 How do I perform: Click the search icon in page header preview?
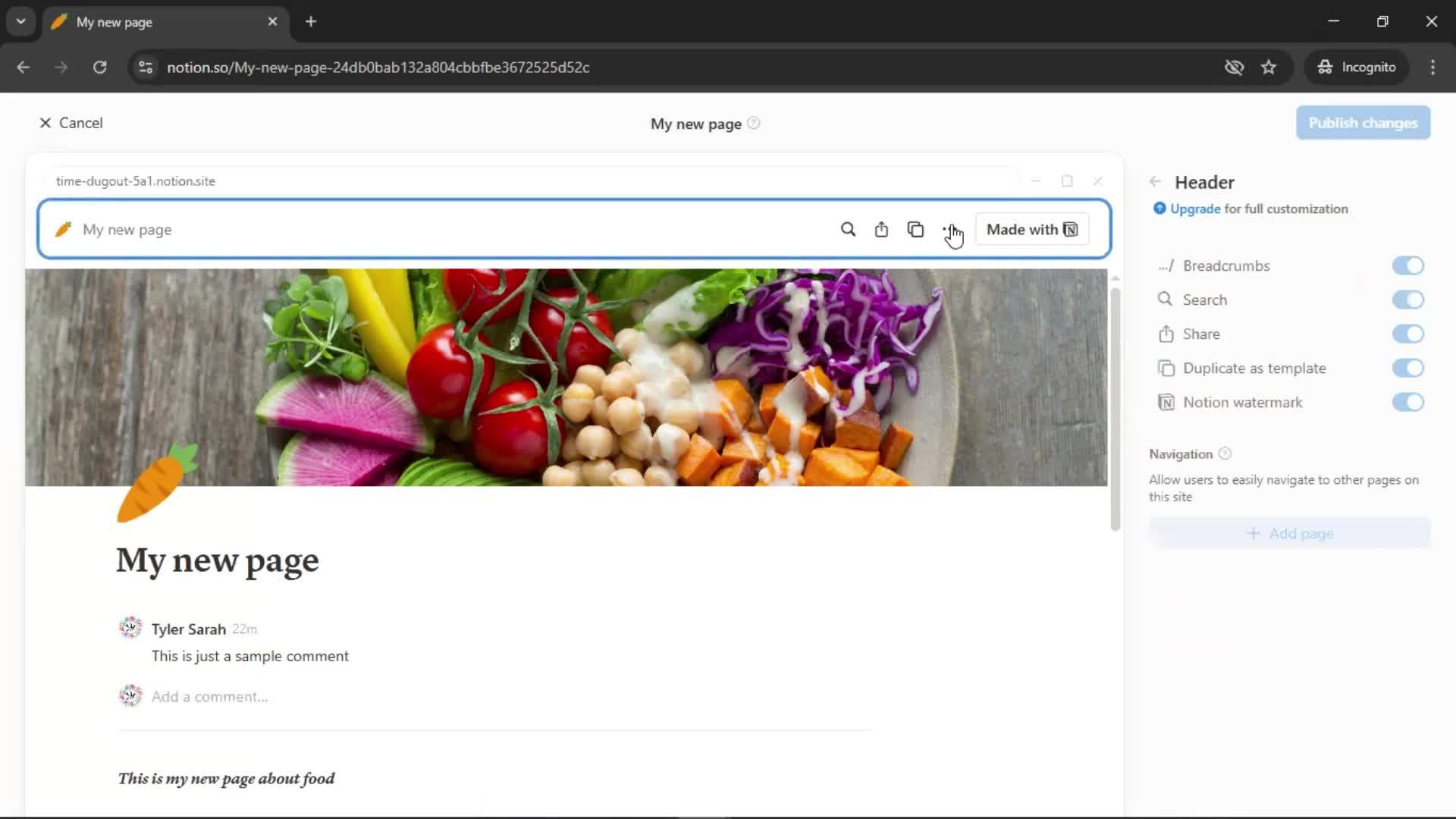tap(848, 229)
